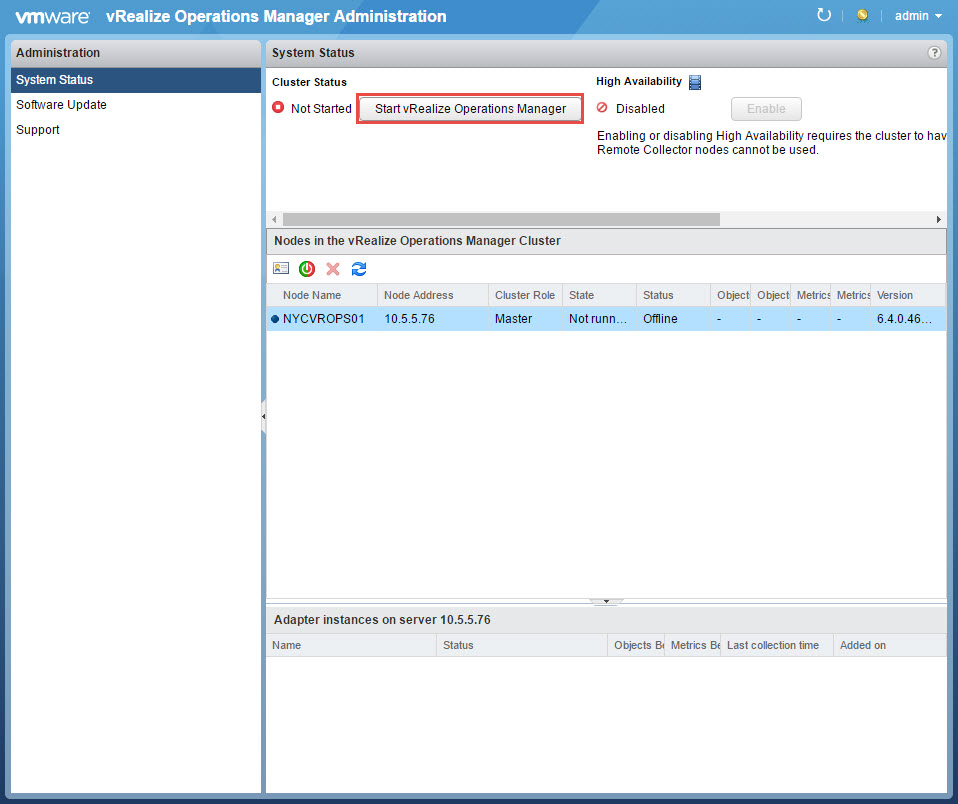The height and width of the screenshot is (804, 958).
Task: Collapse the left Administration panel handle
Action: pyautogui.click(x=263, y=416)
